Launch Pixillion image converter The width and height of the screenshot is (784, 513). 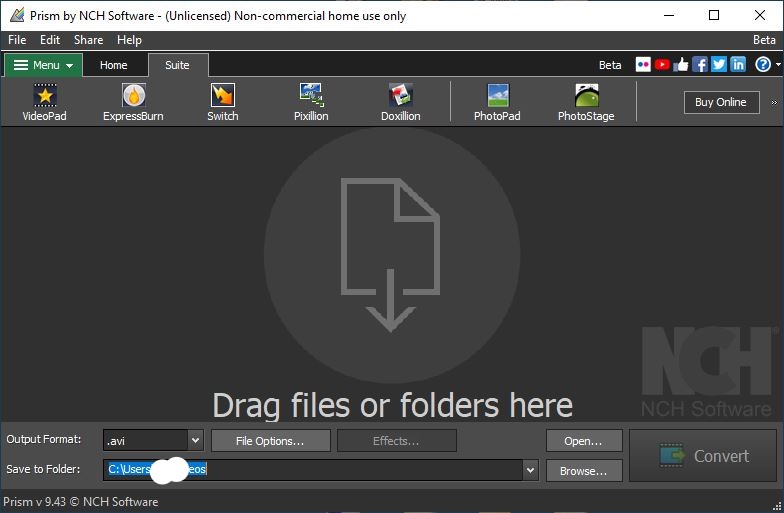(x=311, y=102)
